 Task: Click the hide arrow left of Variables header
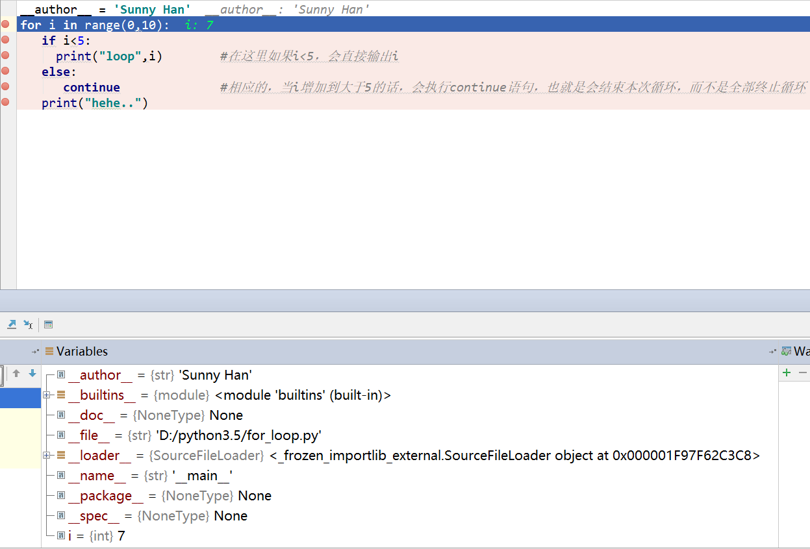click(35, 351)
